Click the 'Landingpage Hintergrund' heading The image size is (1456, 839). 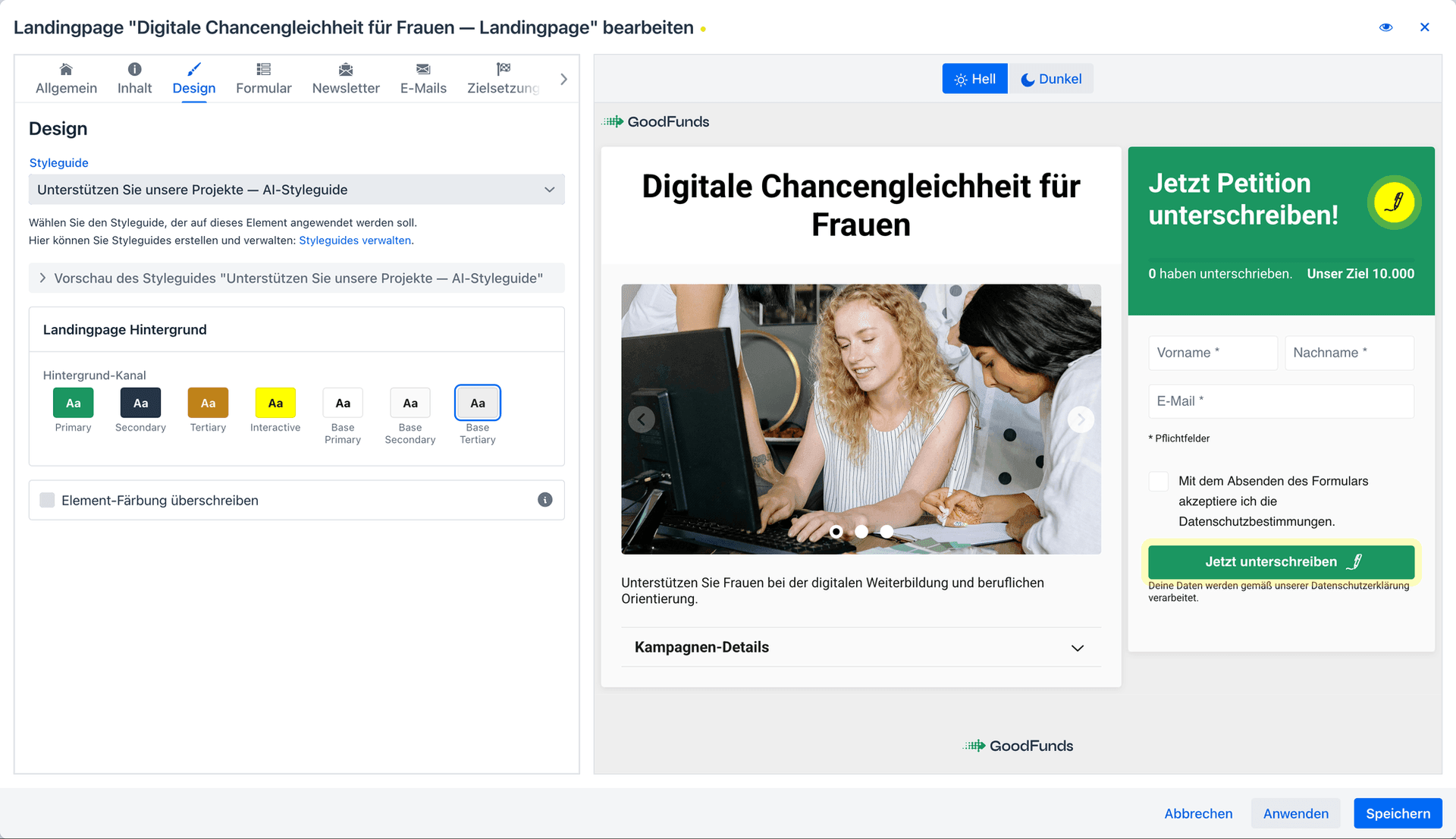click(124, 329)
